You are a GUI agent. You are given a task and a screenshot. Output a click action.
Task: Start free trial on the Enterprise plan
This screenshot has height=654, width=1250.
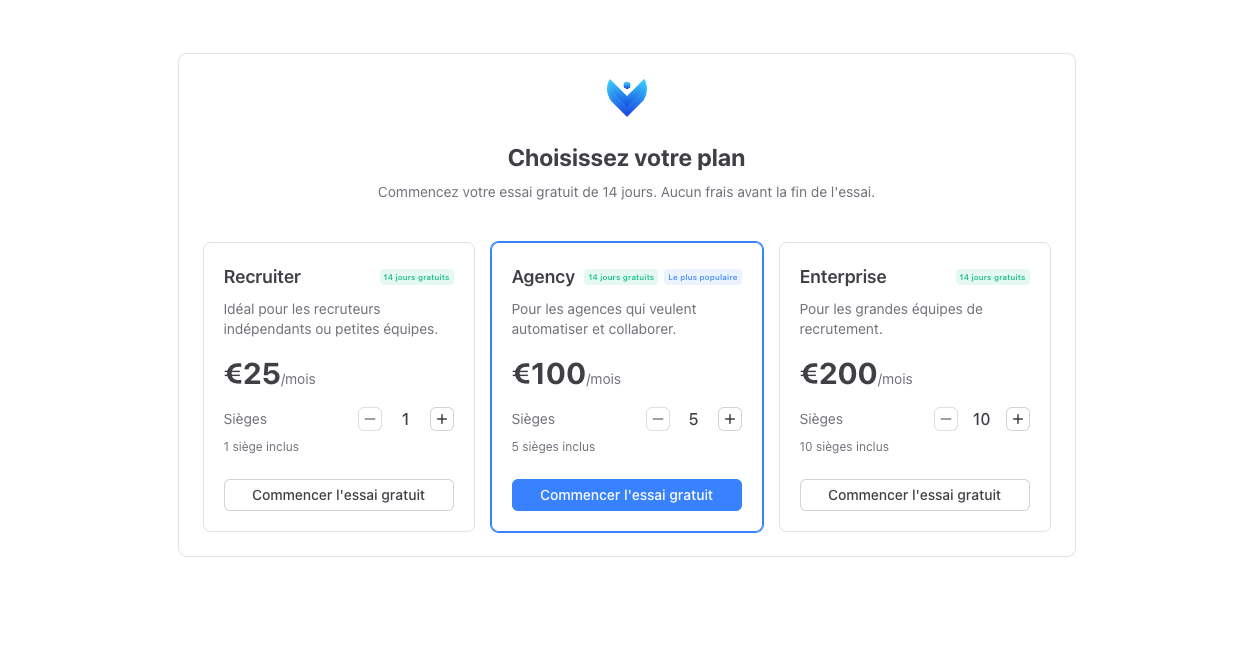[915, 494]
